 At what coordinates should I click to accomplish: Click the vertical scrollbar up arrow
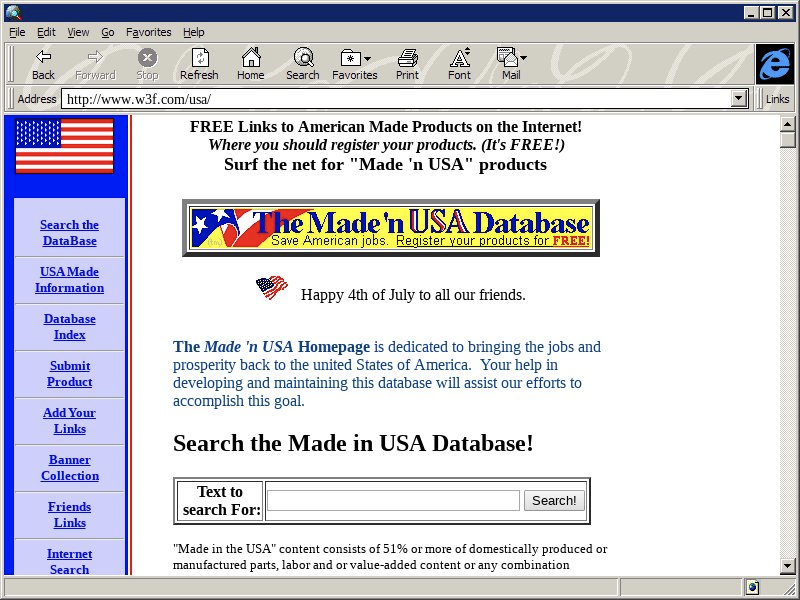click(788, 123)
